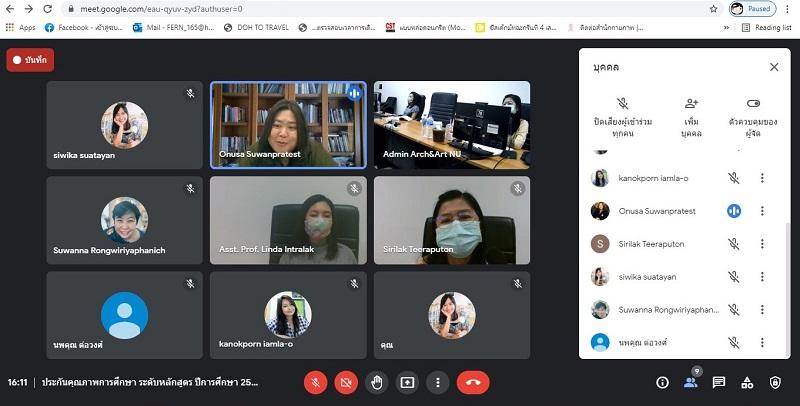Mute kanokporn iamla-o in people list
The image size is (800, 406).
pyautogui.click(x=734, y=178)
